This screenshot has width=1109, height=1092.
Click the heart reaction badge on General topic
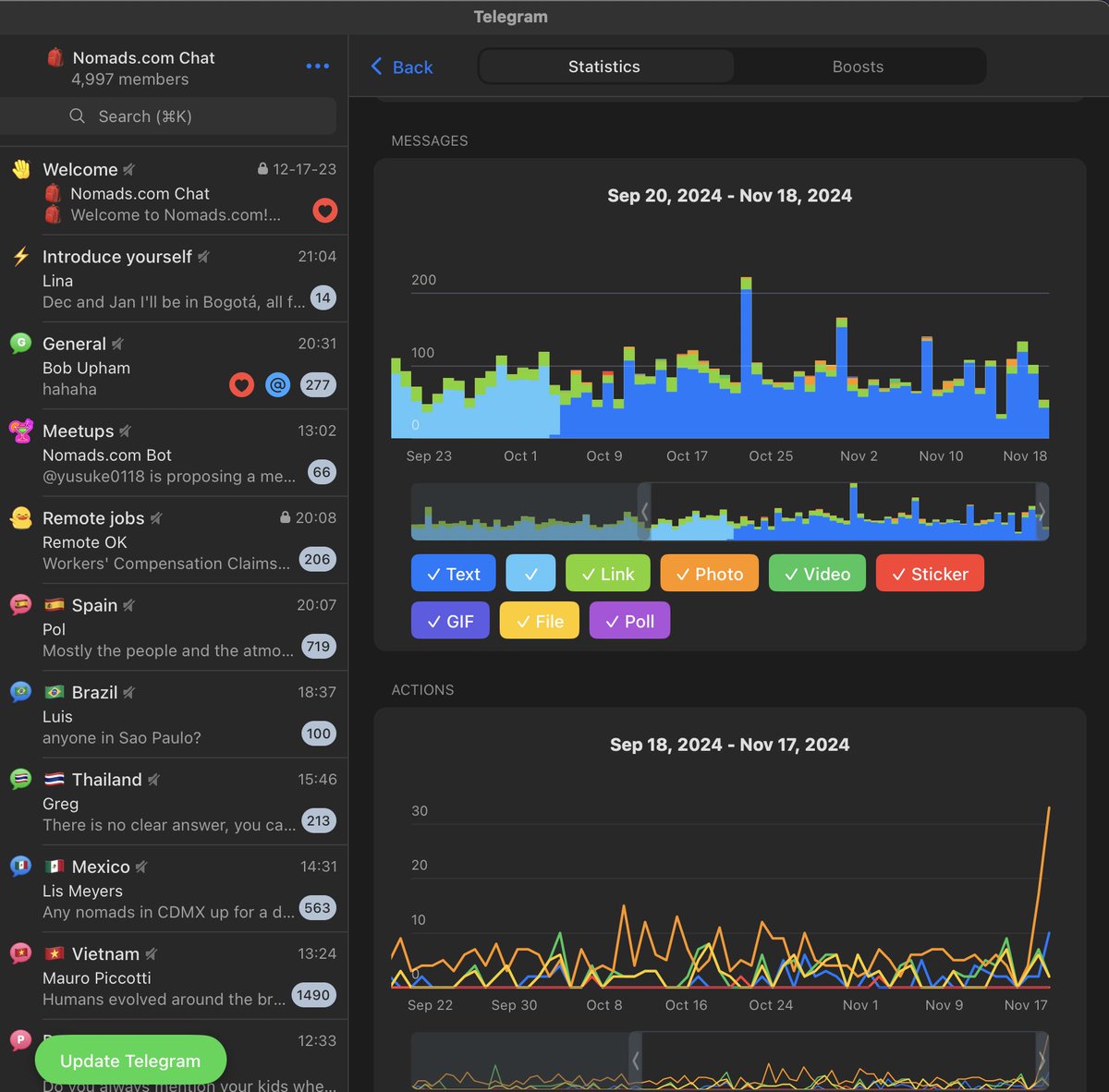point(242,384)
